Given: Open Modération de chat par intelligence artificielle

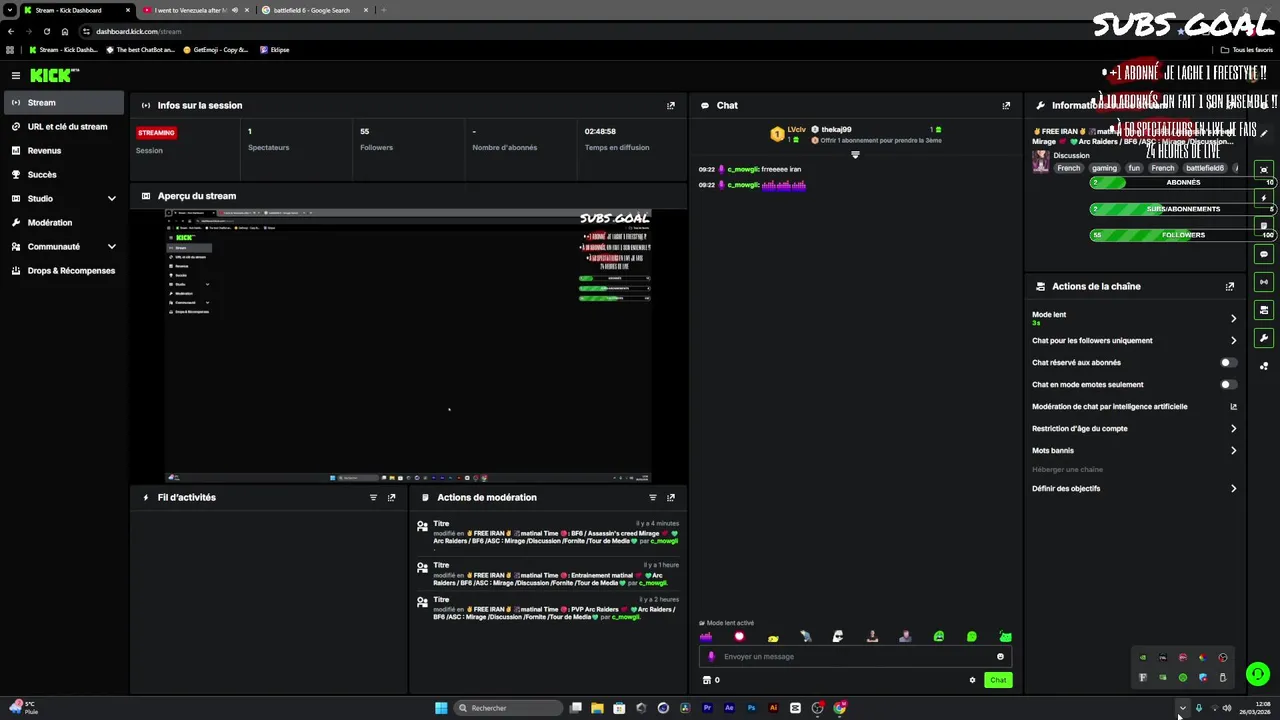Looking at the screenshot, I should point(1134,406).
